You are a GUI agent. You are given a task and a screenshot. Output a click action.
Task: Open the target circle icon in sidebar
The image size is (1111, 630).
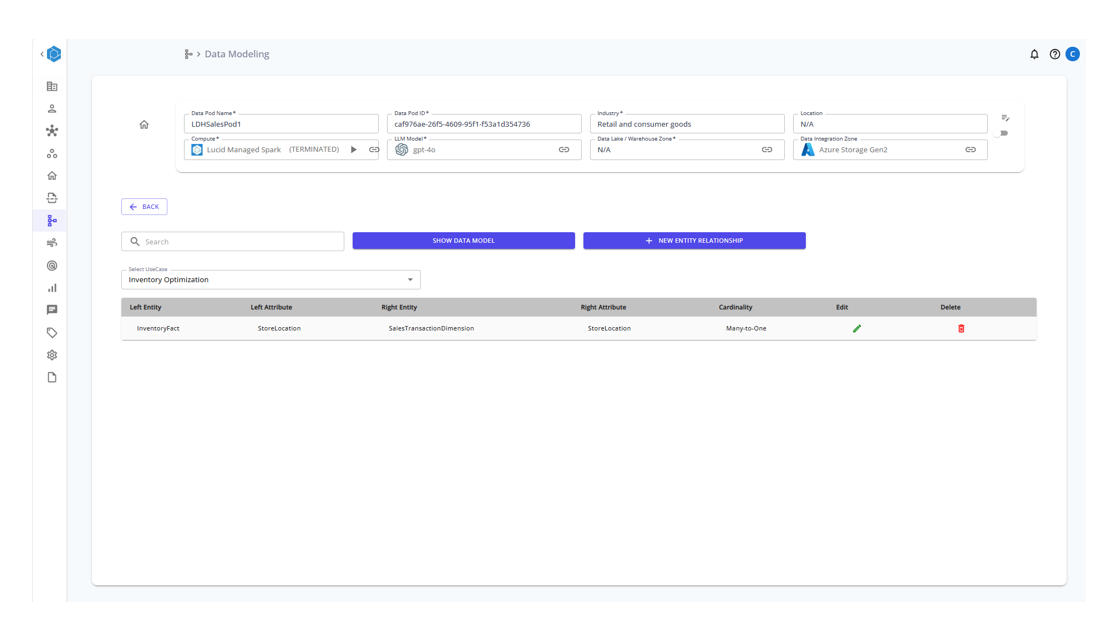pyautogui.click(x=52, y=266)
